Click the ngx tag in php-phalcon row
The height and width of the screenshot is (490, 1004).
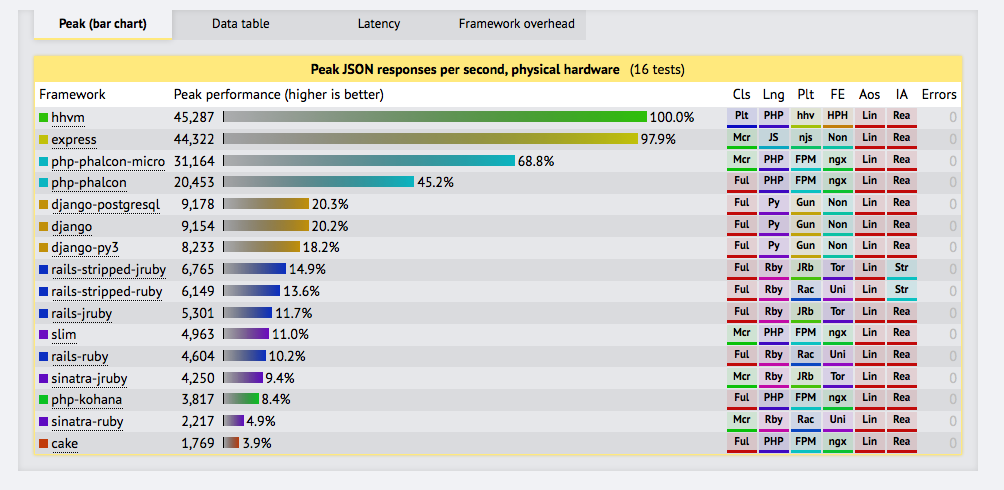[x=838, y=183]
